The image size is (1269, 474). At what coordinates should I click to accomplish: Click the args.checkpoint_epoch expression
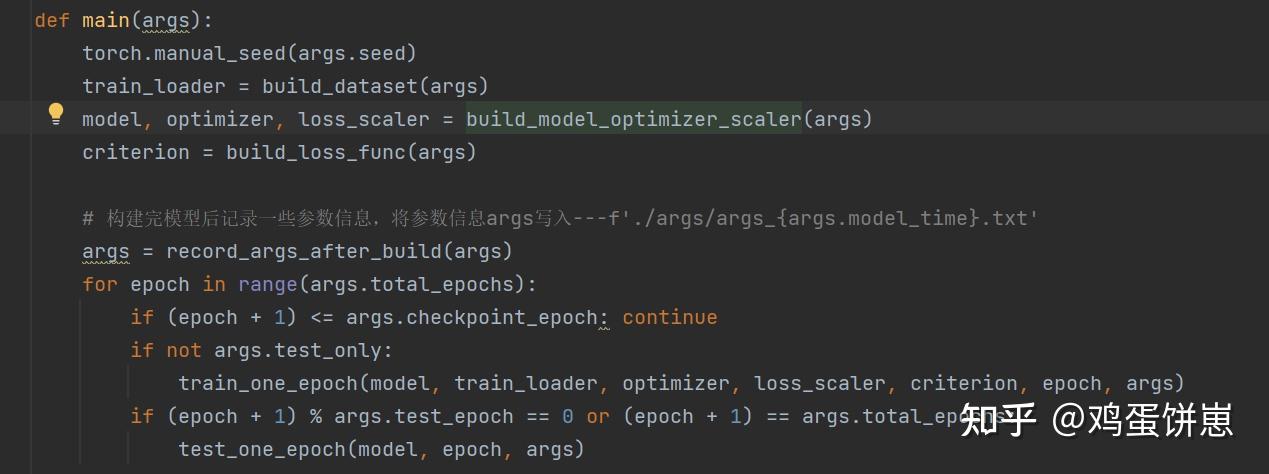coord(470,317)
